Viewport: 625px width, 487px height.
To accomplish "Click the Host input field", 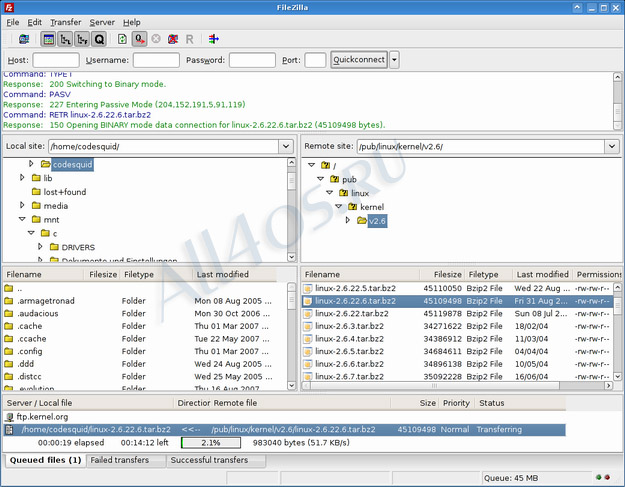I will click(x=56, y=60).
